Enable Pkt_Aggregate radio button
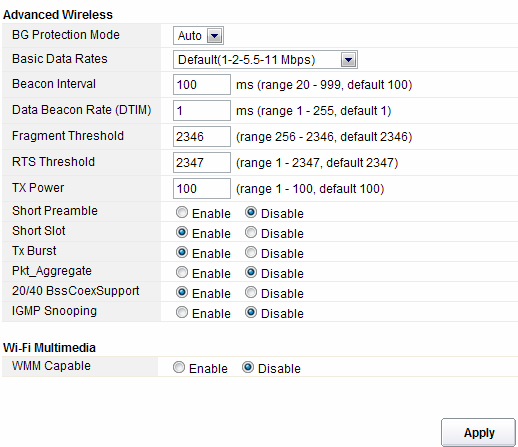 [182, 272]
